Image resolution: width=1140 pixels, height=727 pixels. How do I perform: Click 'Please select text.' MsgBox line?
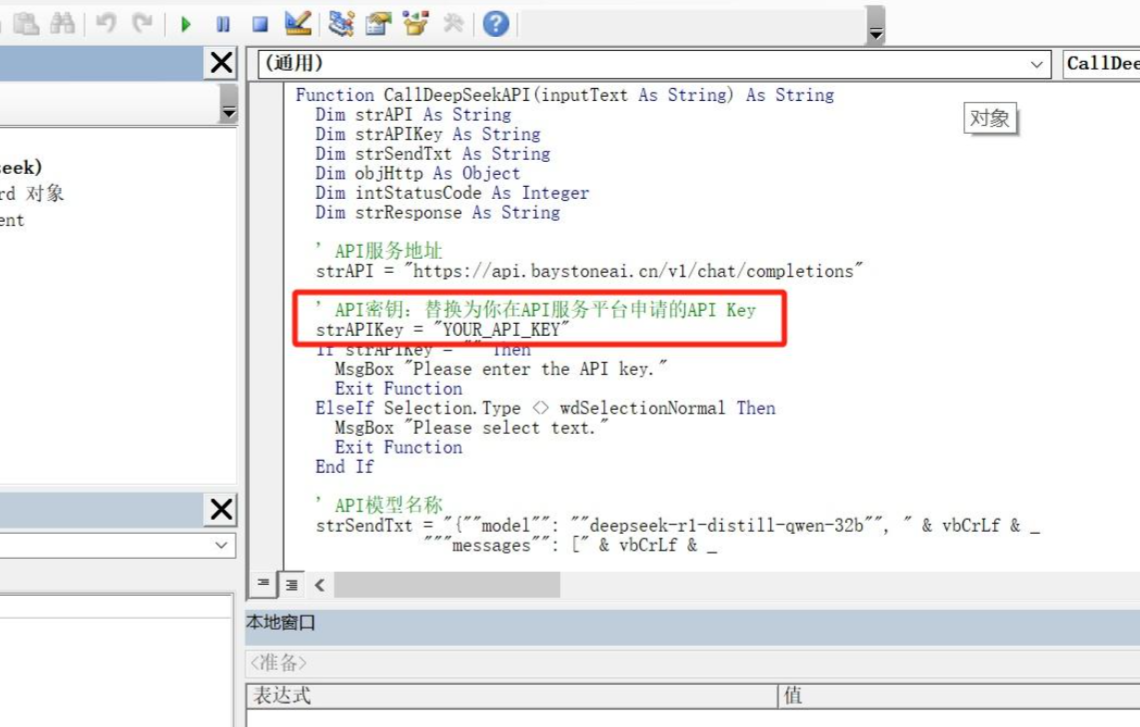click(x=471, y=428)
